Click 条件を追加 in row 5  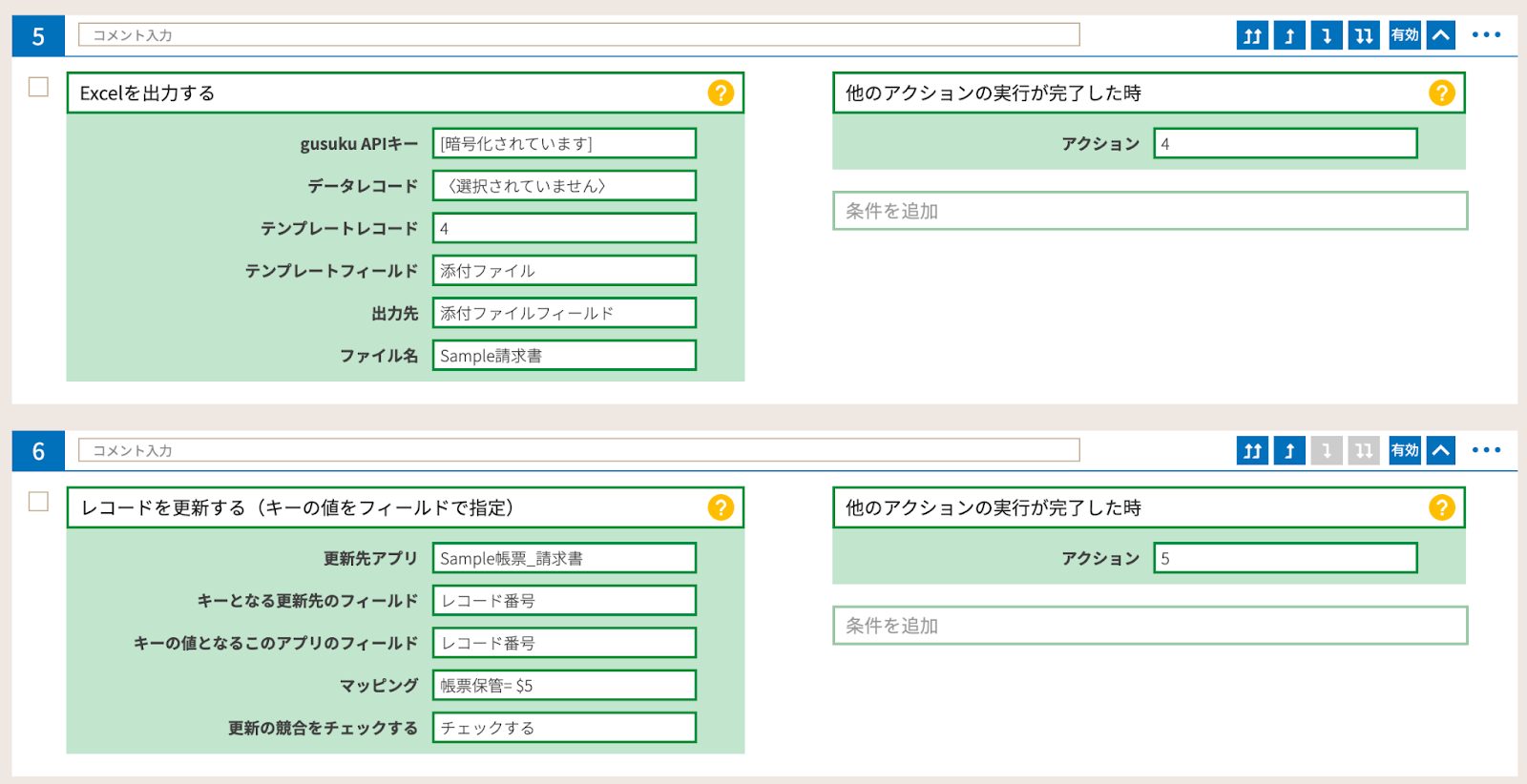[1150, 211]
